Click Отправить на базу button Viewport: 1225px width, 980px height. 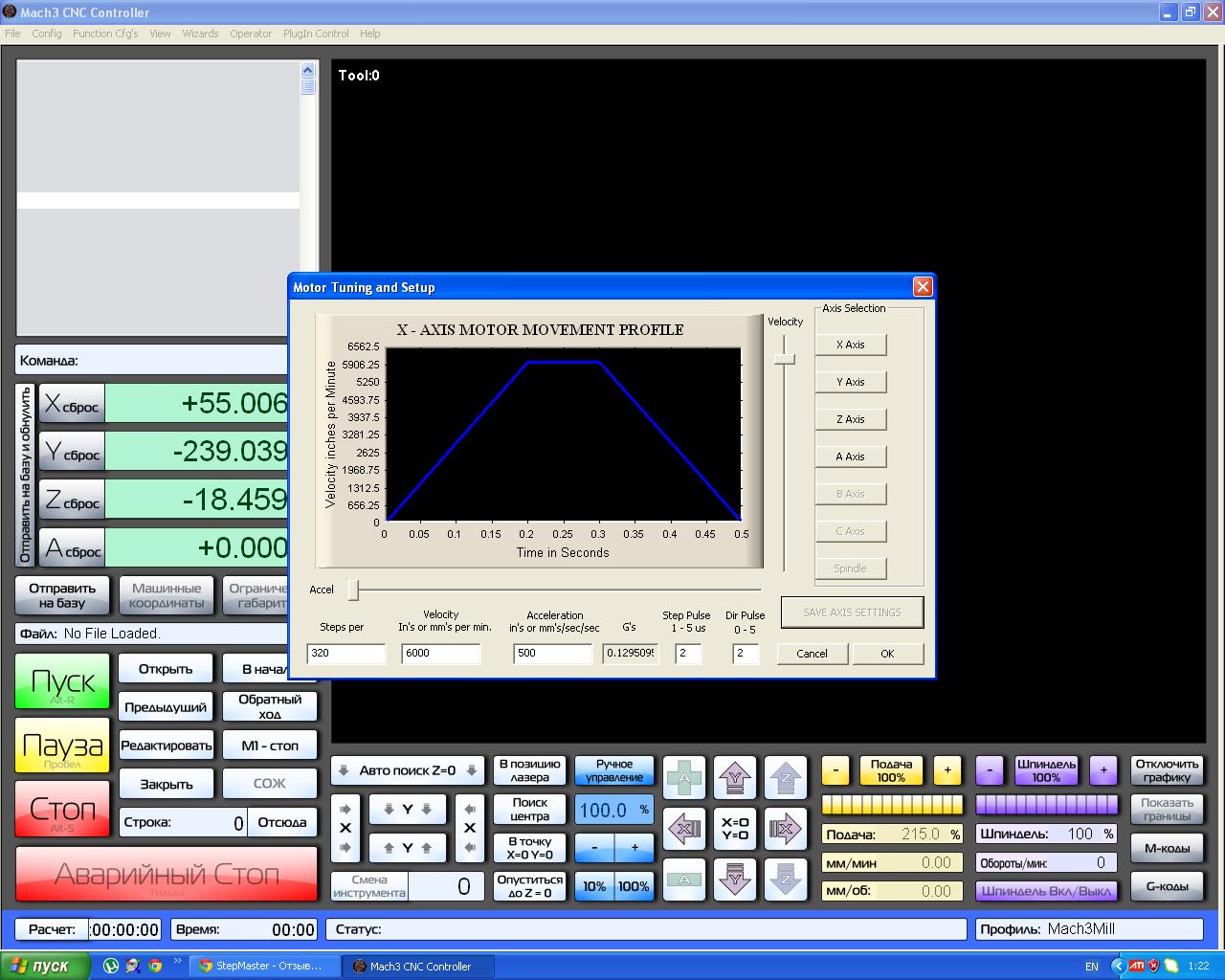coord(62,595)
